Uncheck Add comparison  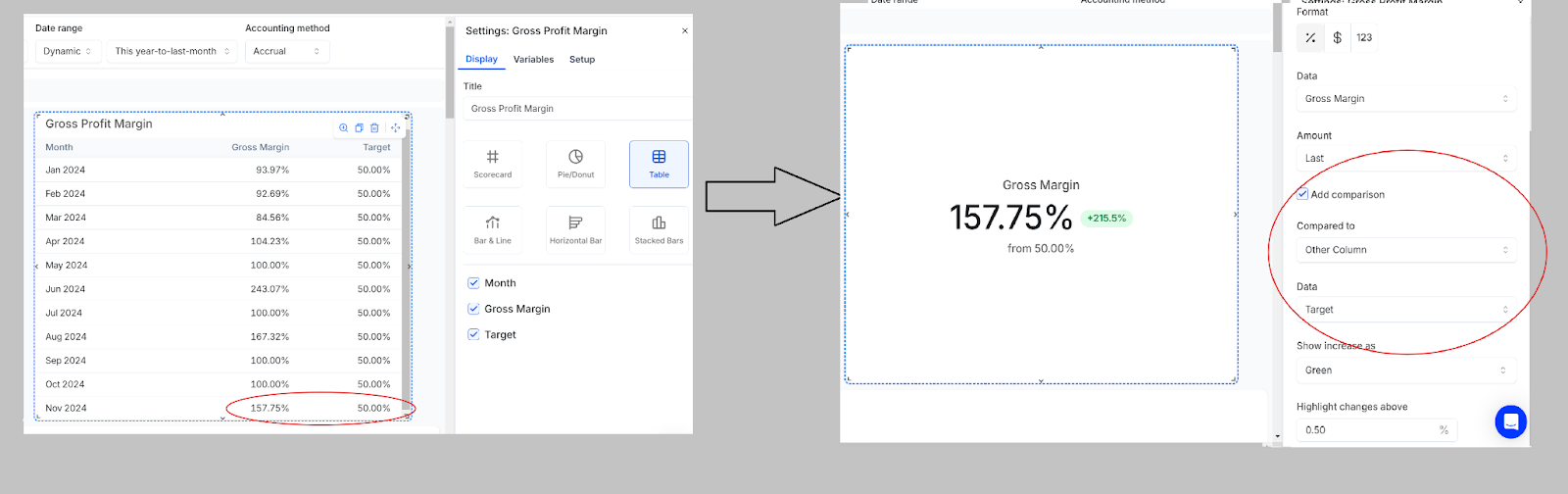(x=1302, y=194)
